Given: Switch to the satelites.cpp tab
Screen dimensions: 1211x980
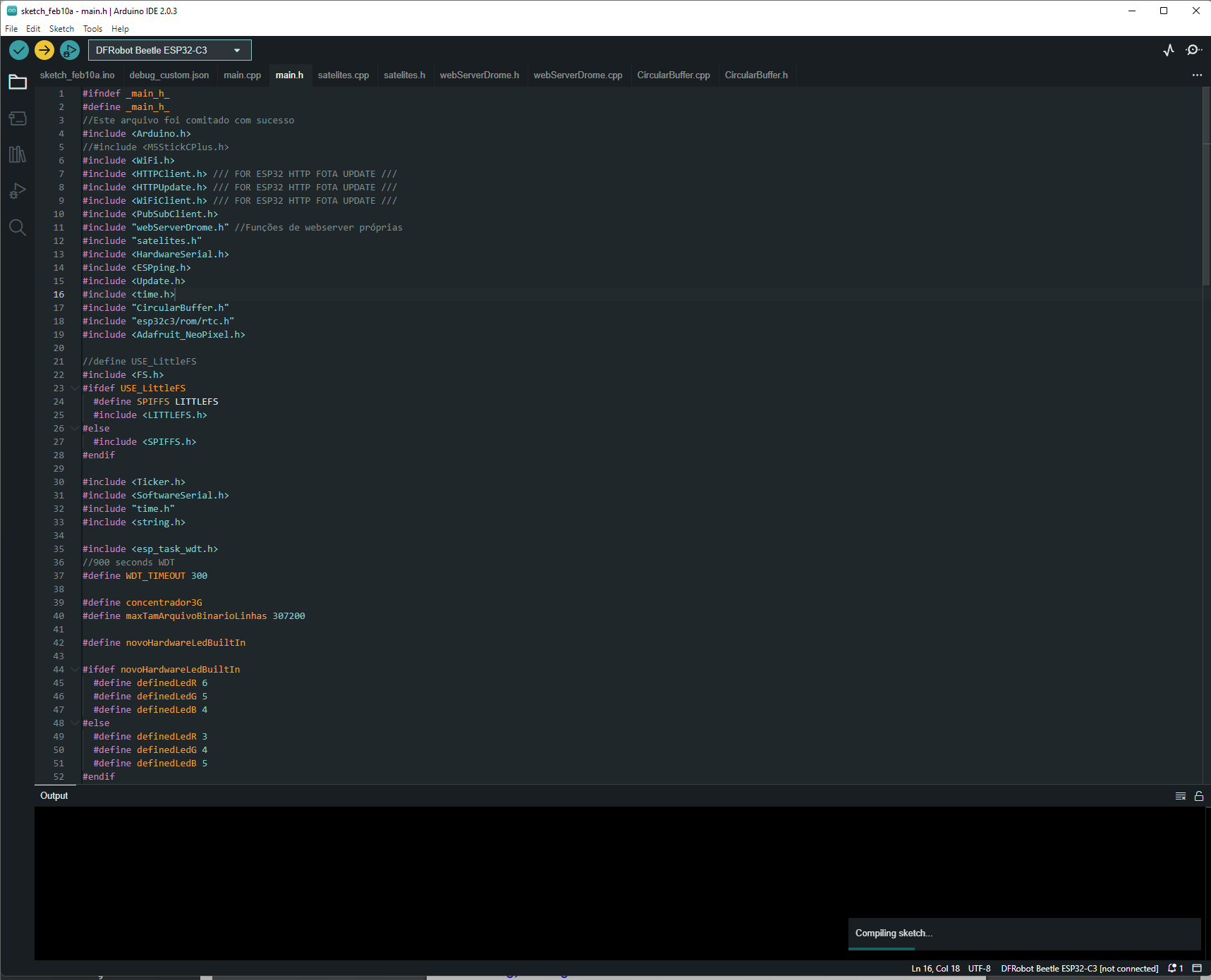Looking at the screenshot, I should tap(343, 75).
